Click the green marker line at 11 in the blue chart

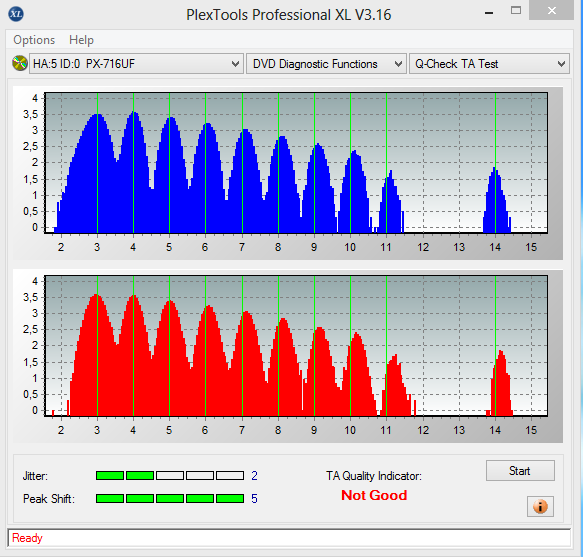pos(387,163)
